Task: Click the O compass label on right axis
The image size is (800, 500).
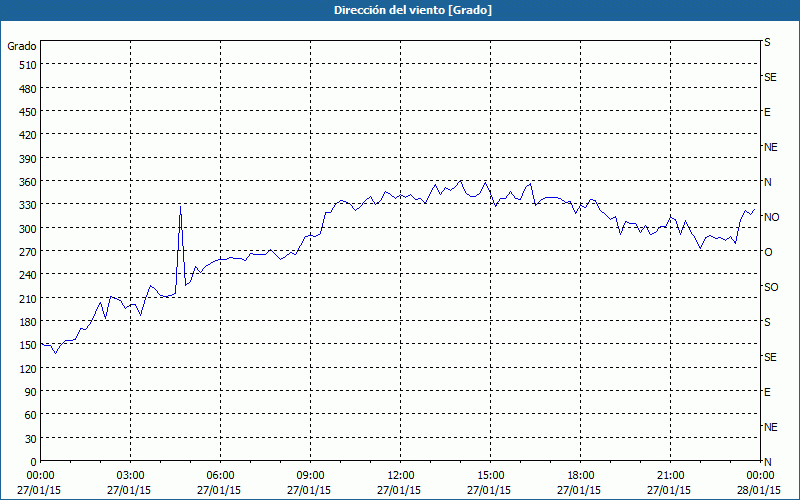Action: click(x=768, y=252)
